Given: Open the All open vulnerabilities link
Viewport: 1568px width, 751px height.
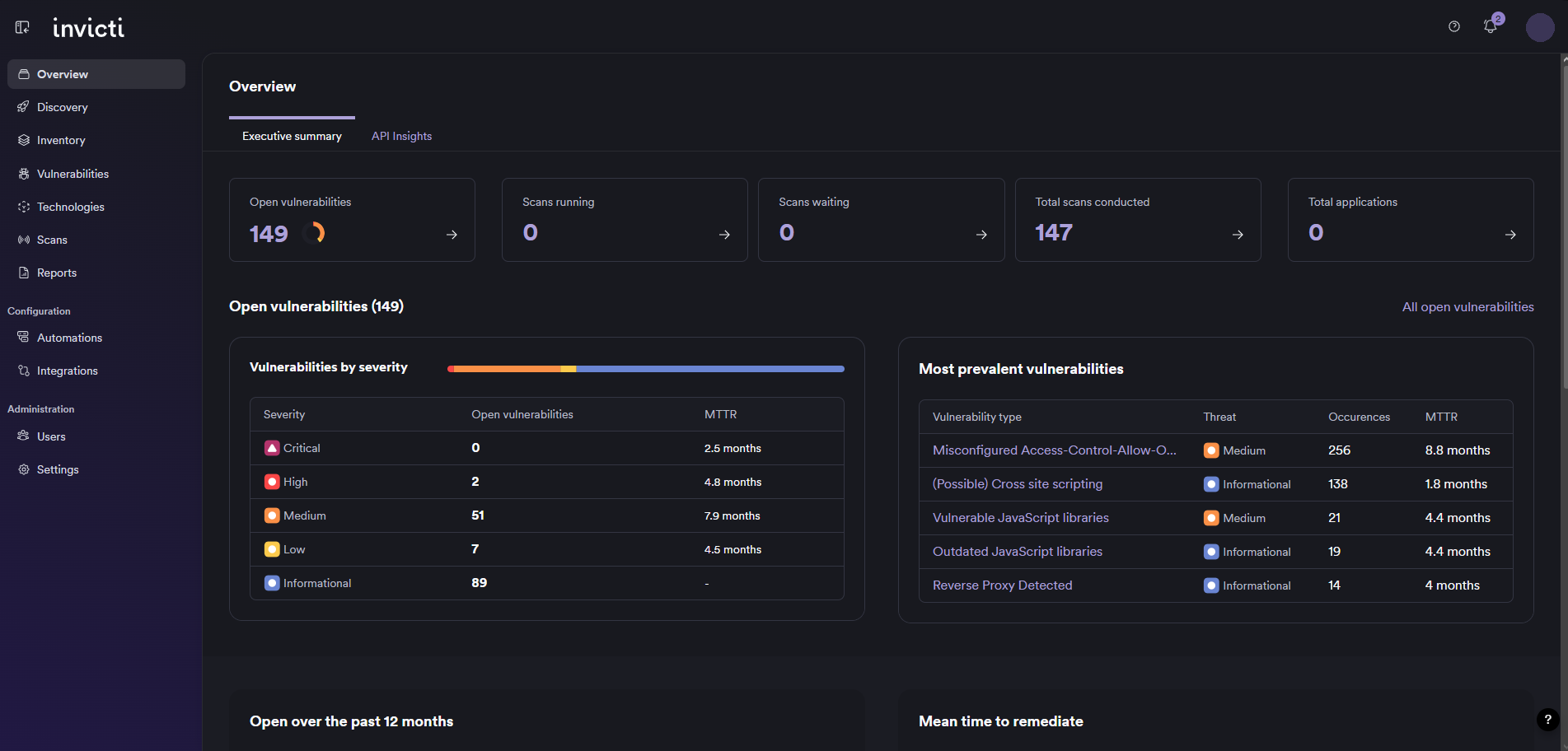Looking at the screenshot, I should (x=1467, y=307).
